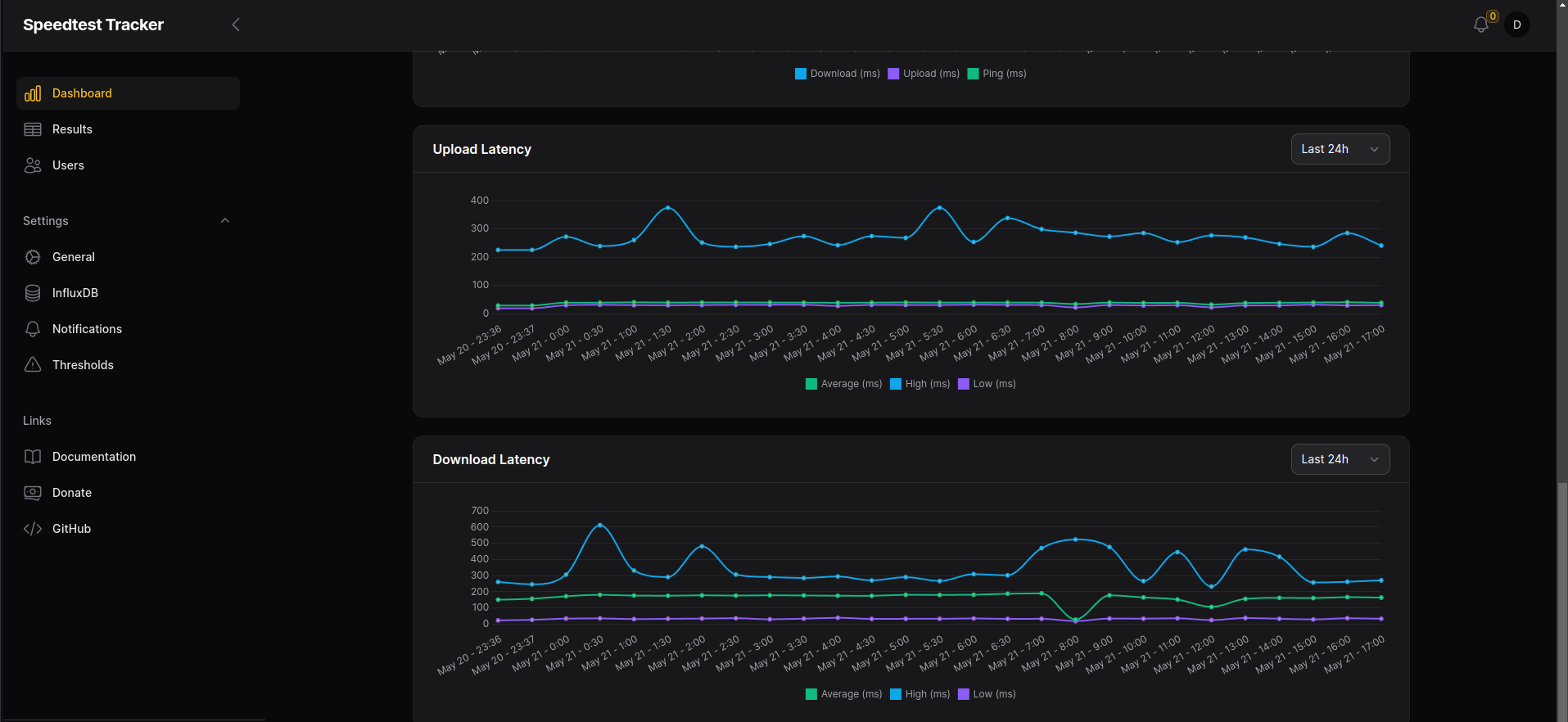1568x722 pixels.
Task: Open the GitHub link
Action: [x=128, y=529]
